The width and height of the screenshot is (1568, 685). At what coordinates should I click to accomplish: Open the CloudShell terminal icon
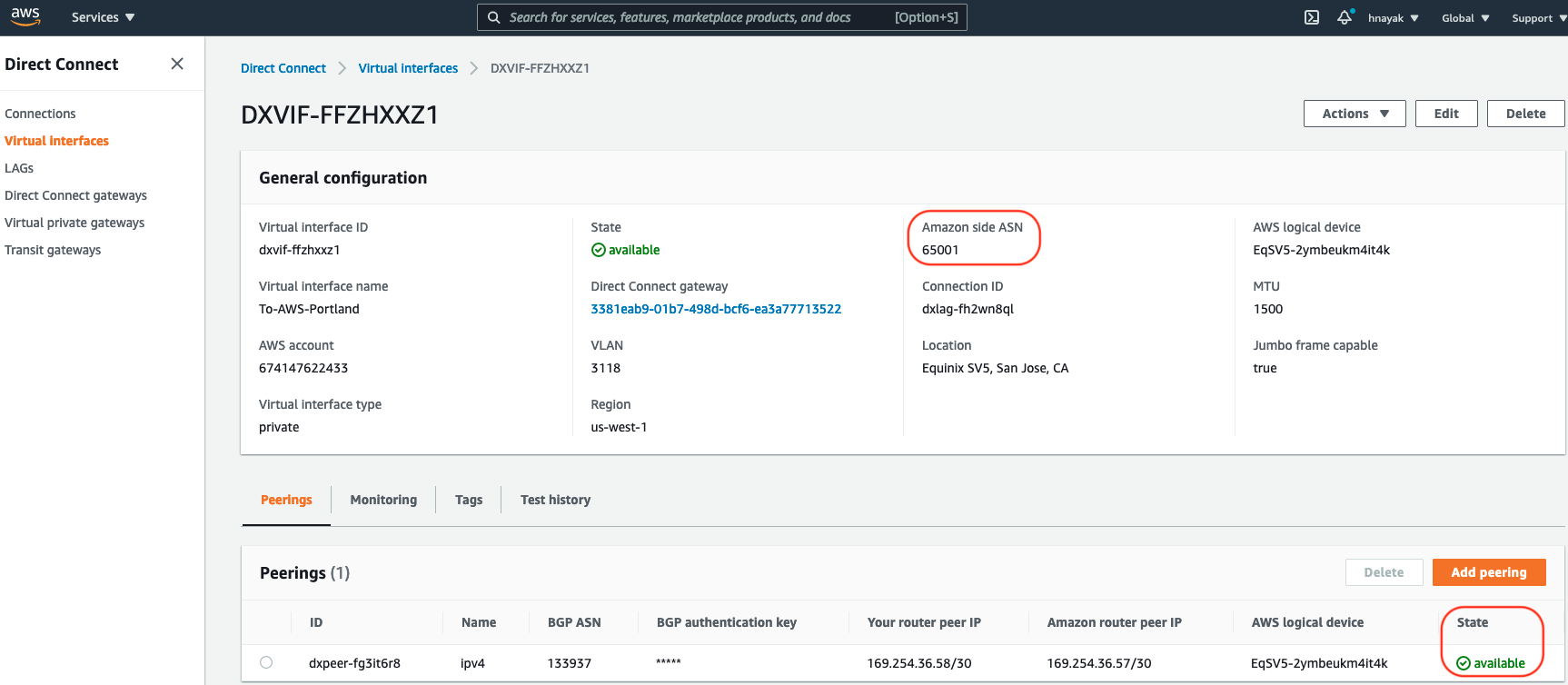pyautogui.click(x=1312, y=17)
